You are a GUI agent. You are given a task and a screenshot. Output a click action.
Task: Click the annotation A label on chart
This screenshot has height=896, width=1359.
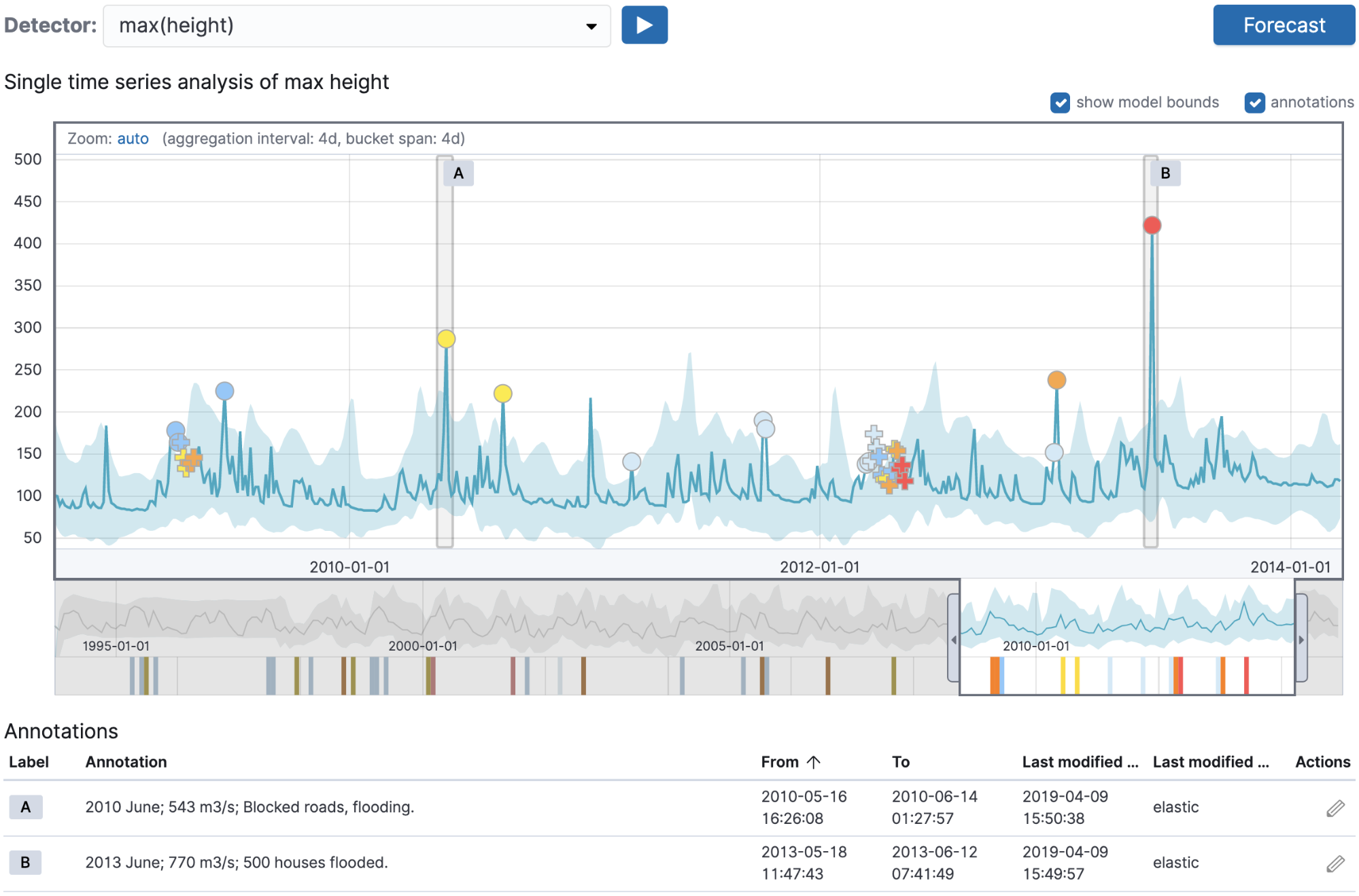458,173
